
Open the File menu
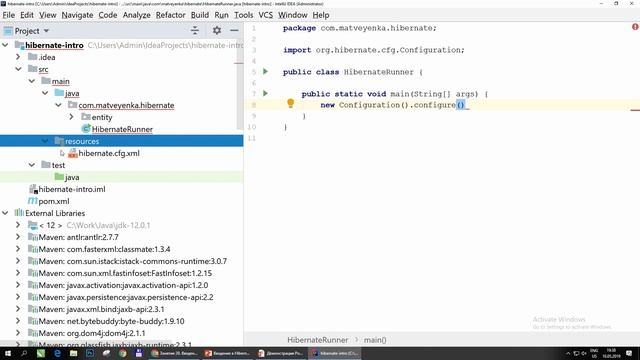pos(9,15)
